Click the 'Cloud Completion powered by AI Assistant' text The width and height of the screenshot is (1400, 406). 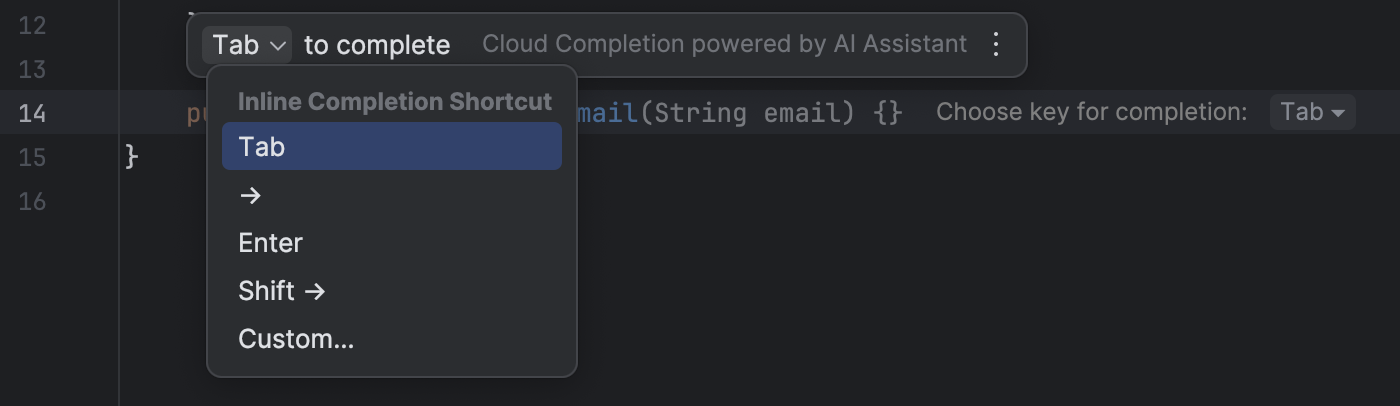(x=725, y=44)
